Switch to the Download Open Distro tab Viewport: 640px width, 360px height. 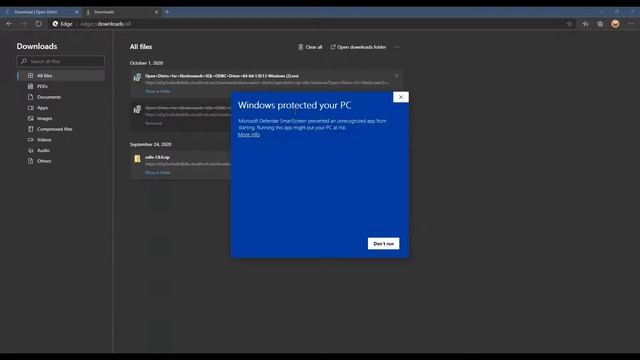pos(41,12)
